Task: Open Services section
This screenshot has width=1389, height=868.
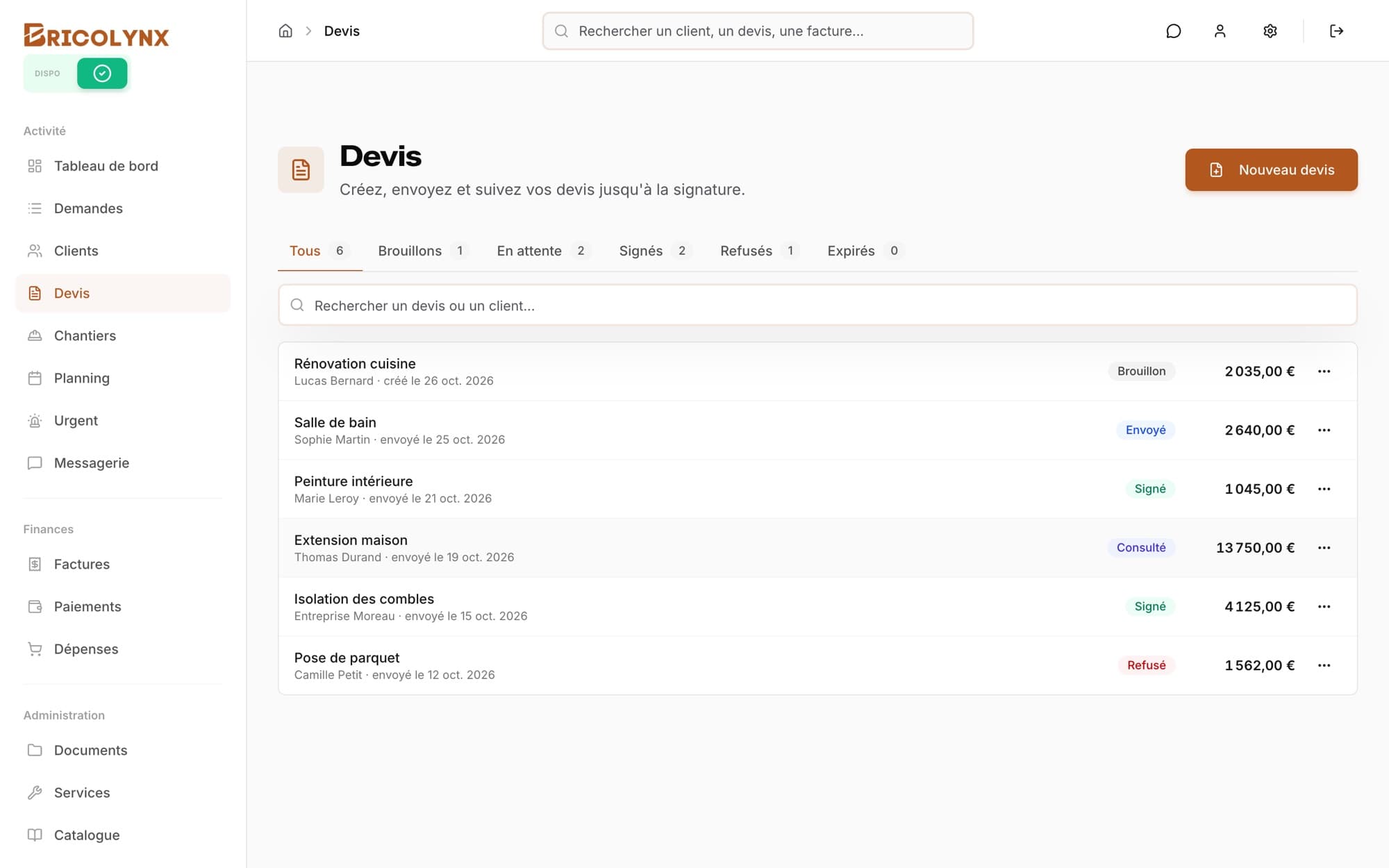Action: 123,792
